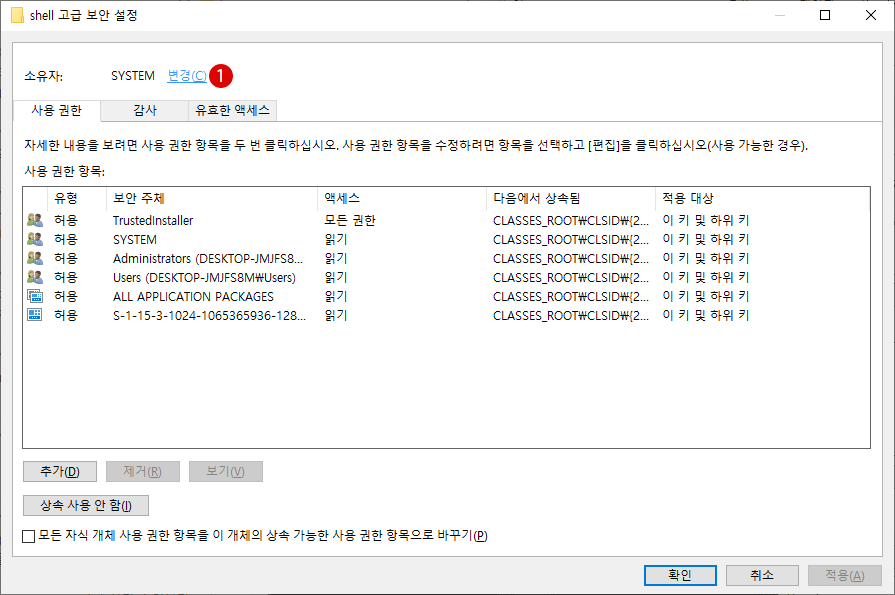The image size is (895, 595).
Task: Click the 추가(D) button
Action: (60, 472)
